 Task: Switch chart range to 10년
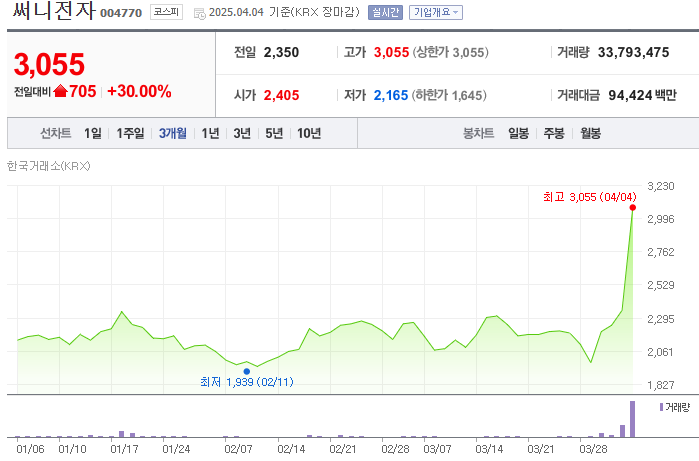(x=309, y=133)
